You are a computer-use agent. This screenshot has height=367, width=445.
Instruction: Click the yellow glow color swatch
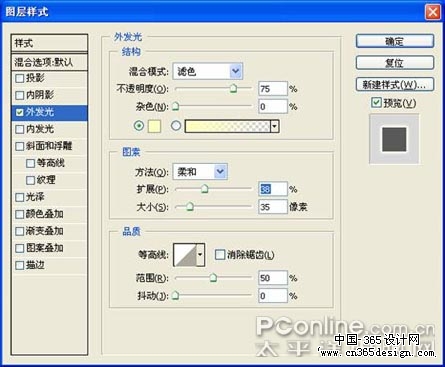[x=154, y=126]
